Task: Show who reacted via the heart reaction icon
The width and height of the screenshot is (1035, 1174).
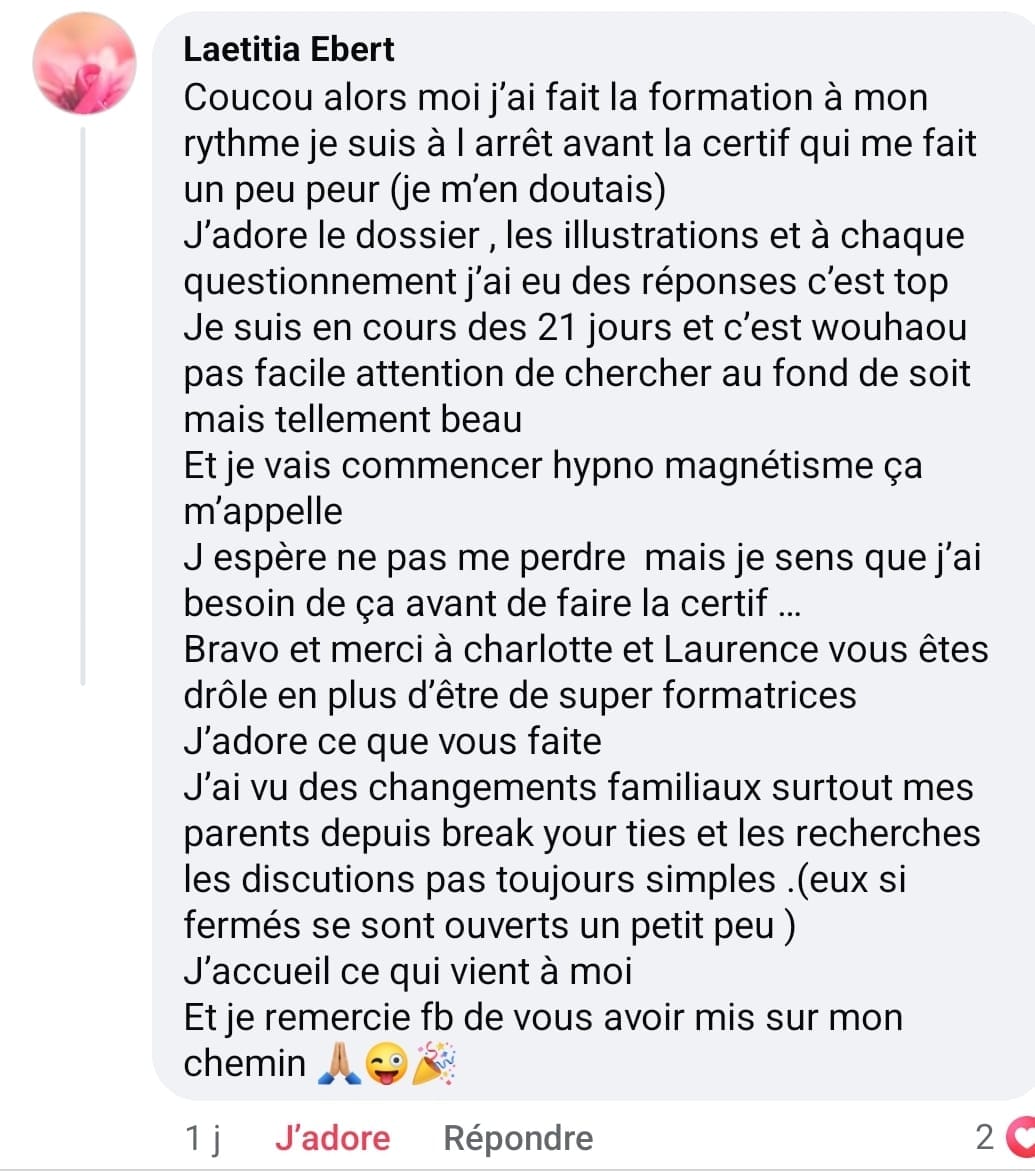Action: pos(1020,1137)
